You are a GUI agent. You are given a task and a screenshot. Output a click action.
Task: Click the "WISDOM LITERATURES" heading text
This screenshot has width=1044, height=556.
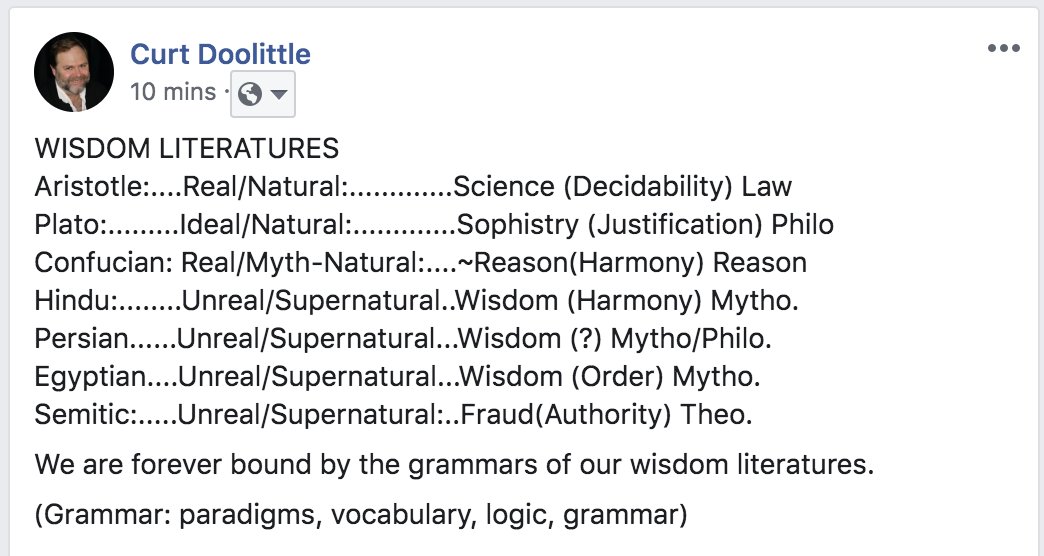(187, 150)
